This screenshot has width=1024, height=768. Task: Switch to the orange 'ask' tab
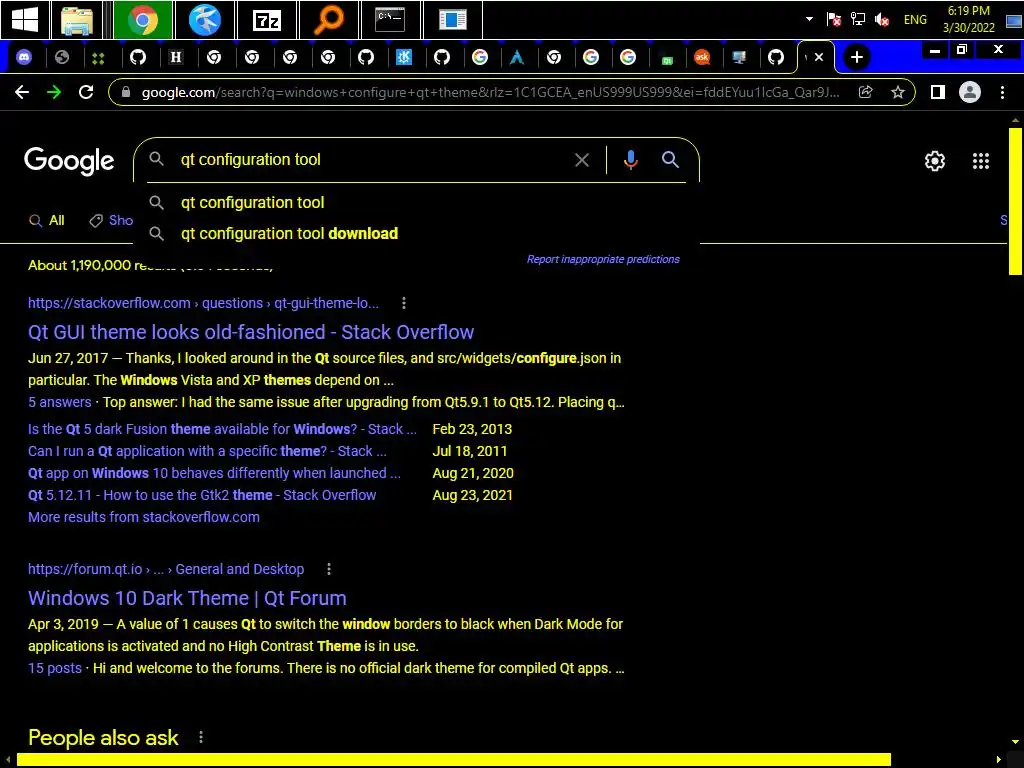[702, 57]
